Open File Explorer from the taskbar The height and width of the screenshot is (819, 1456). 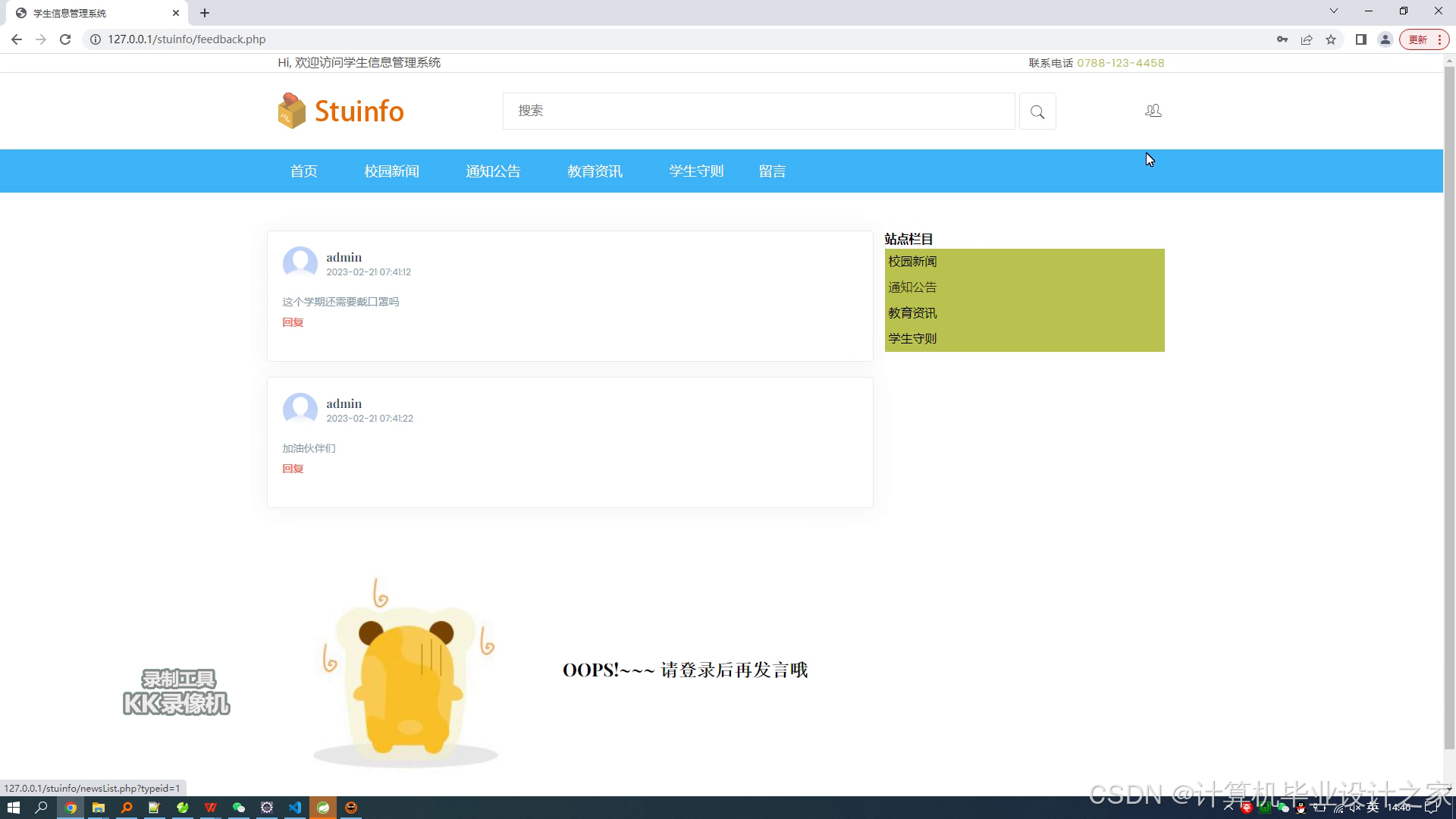click(99, 808)
